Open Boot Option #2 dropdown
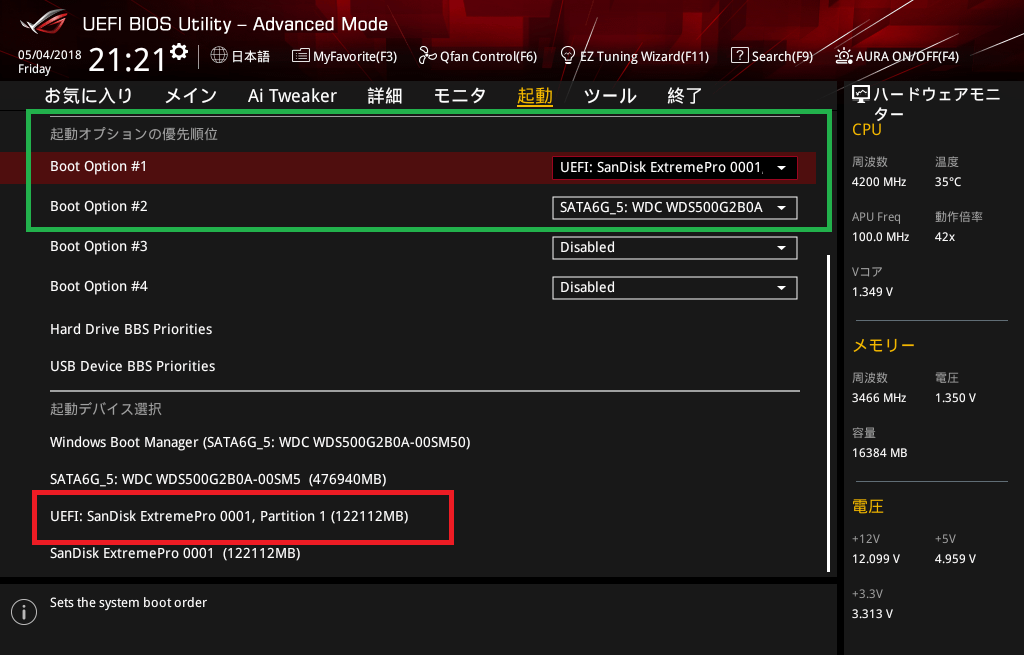 (x=675, y=208)
